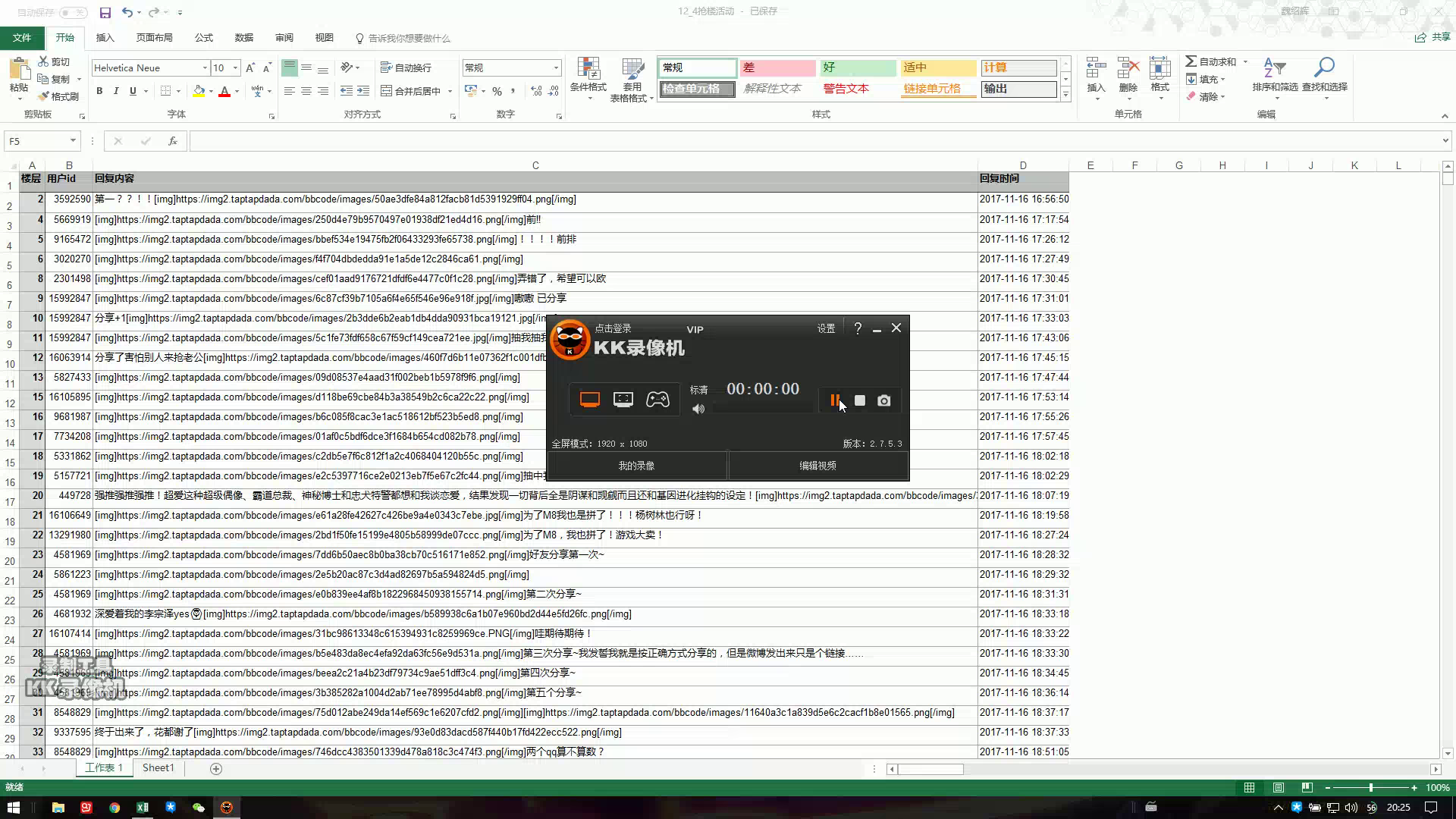Expand the Helvetica Neue font name dropdown
Image resolution: width=1456 pixels, height=819 pixels.
[x=205, y=68]
